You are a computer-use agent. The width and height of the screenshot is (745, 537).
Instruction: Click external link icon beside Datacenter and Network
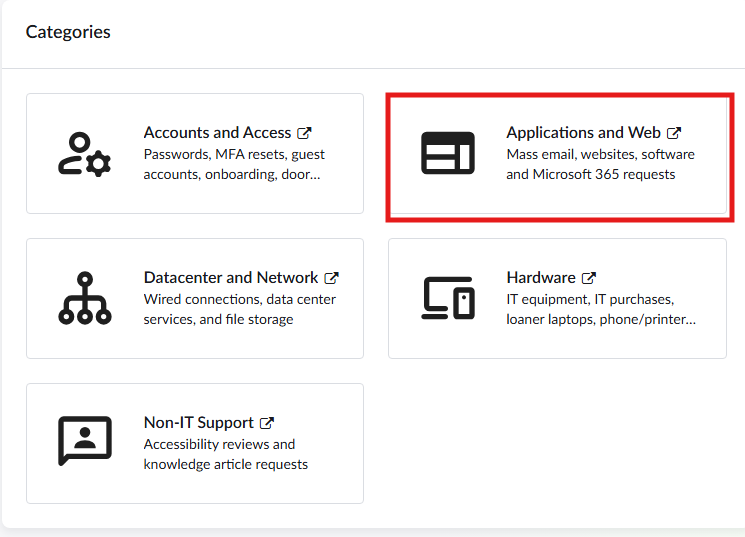click(332, 278)
